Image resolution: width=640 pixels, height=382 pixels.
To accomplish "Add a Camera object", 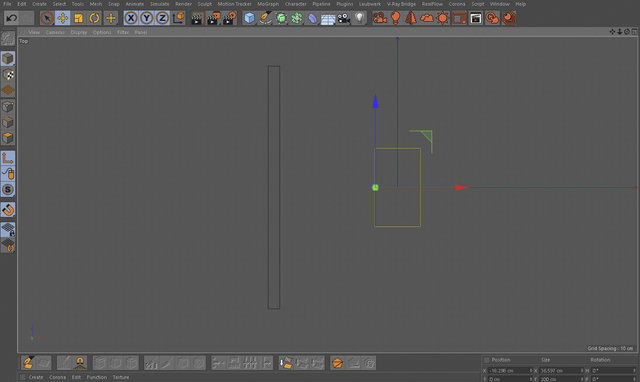I will tap(344, 18).
